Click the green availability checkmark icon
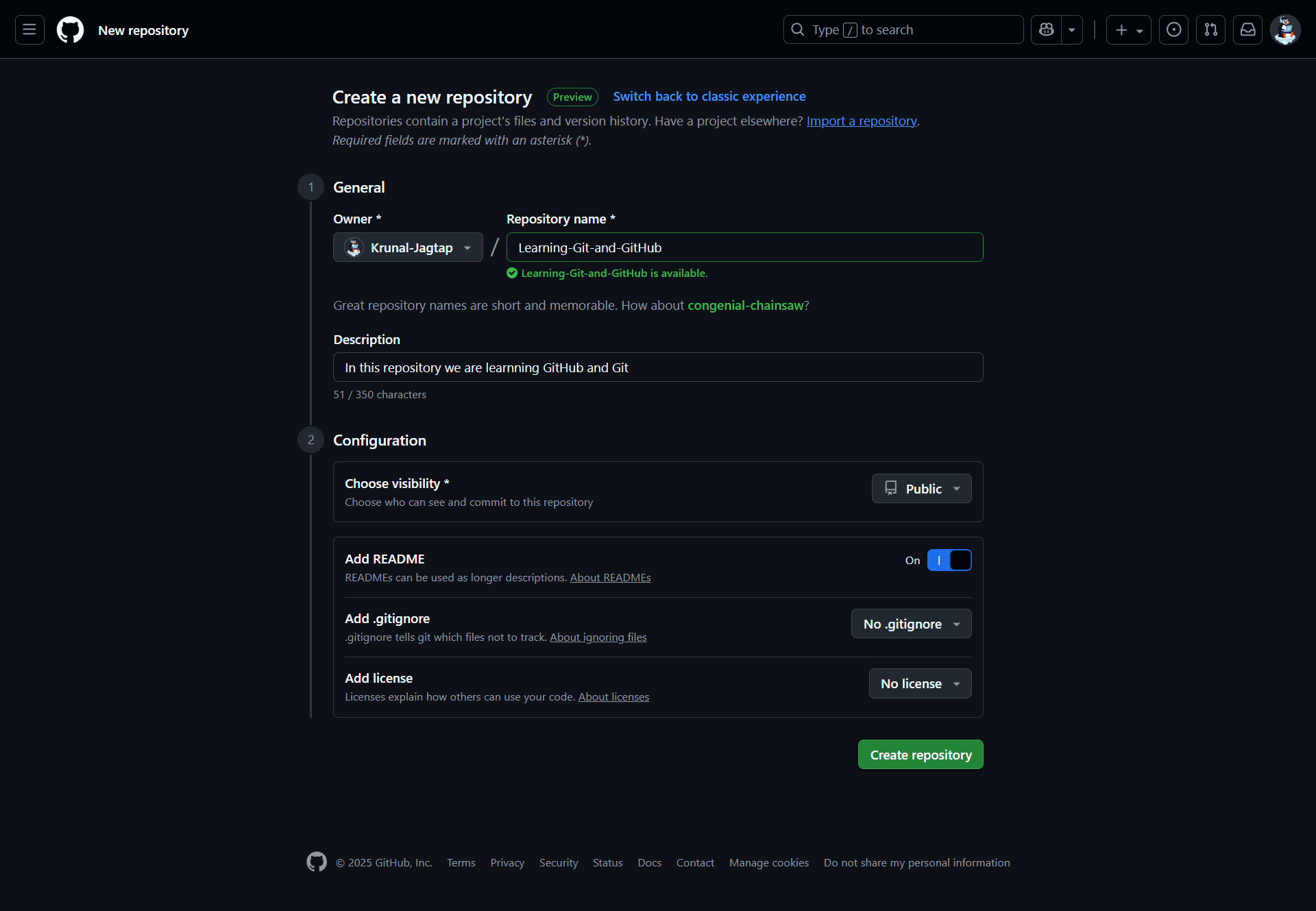1316x911 pixels. pos(512,273)
